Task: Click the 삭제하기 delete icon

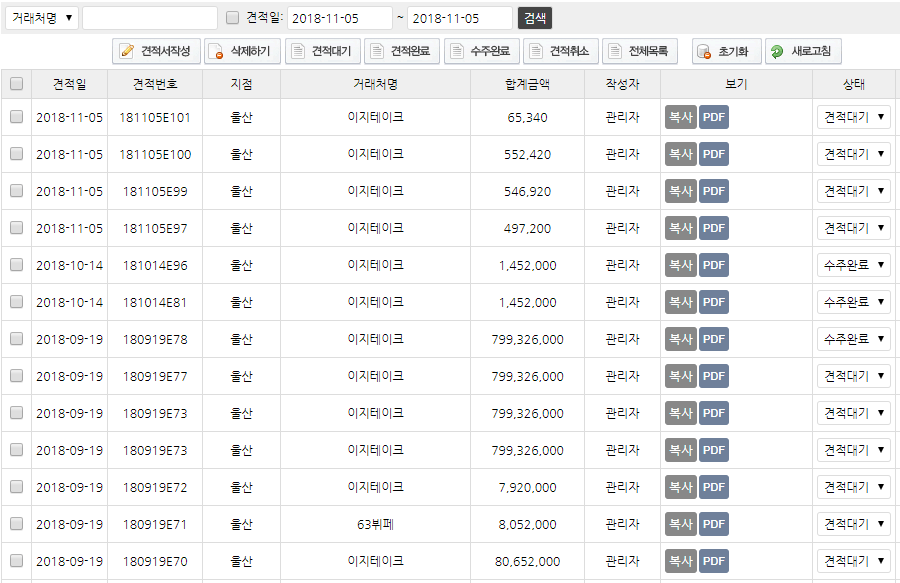Action: pyautogui.click(x=216, y=52)
